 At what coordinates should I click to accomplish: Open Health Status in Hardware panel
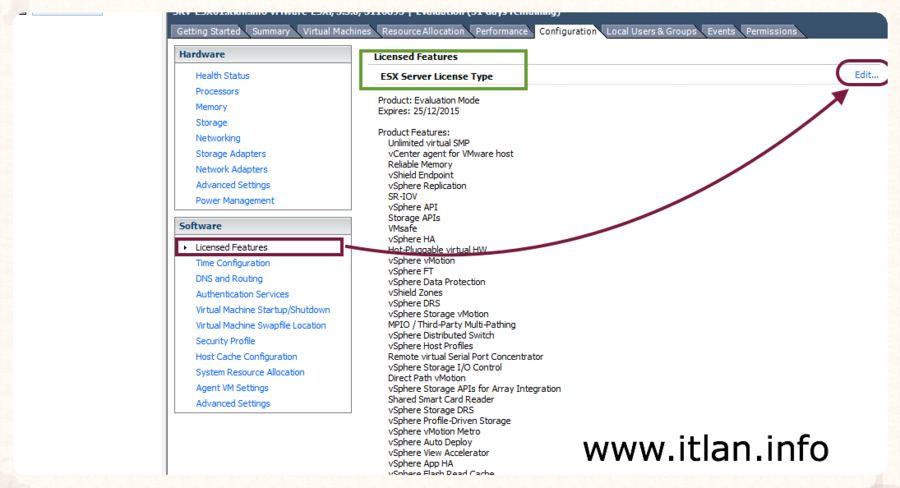coord(222,76)
